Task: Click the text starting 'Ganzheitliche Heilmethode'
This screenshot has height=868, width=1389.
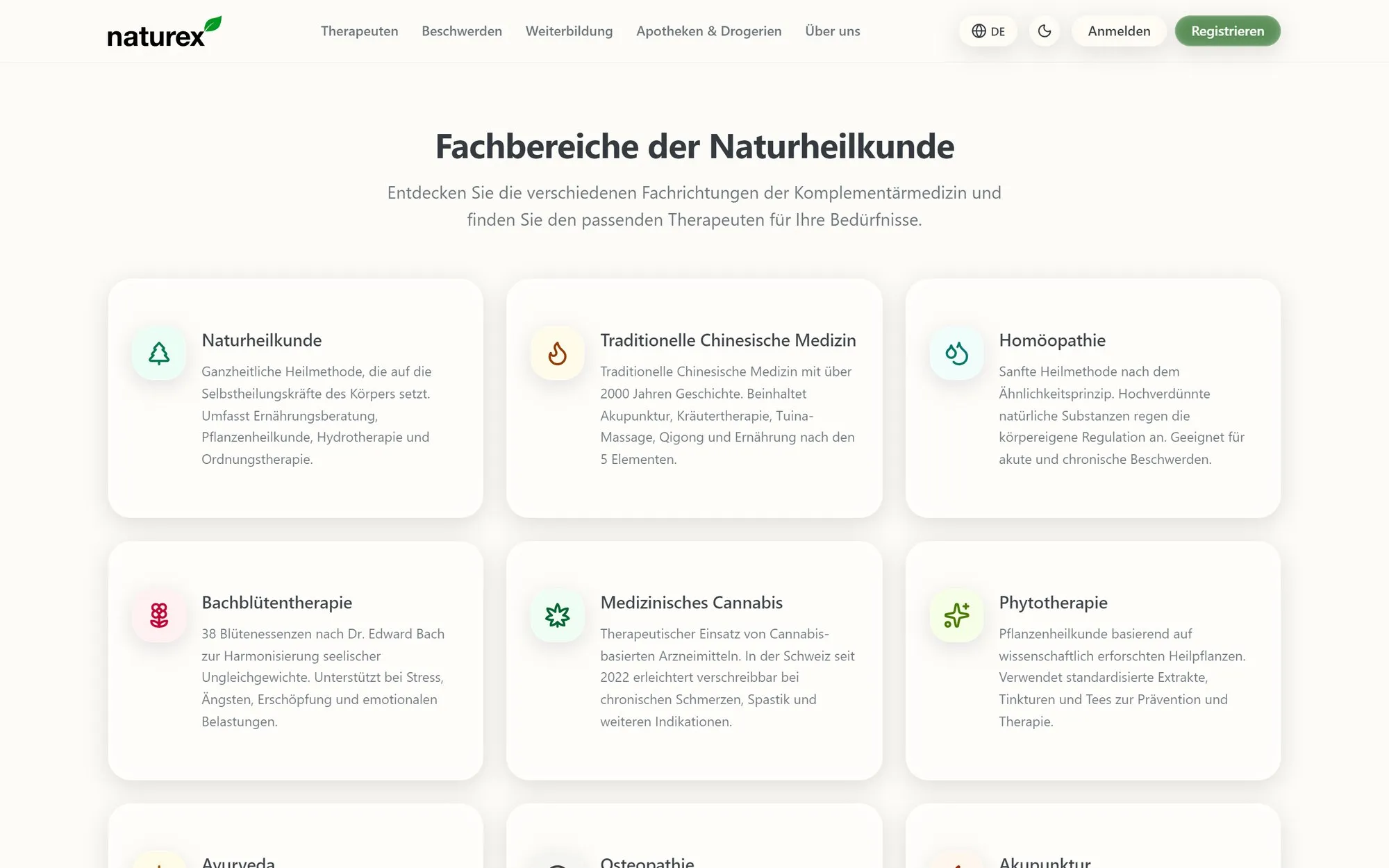Action: pos(317,415)
